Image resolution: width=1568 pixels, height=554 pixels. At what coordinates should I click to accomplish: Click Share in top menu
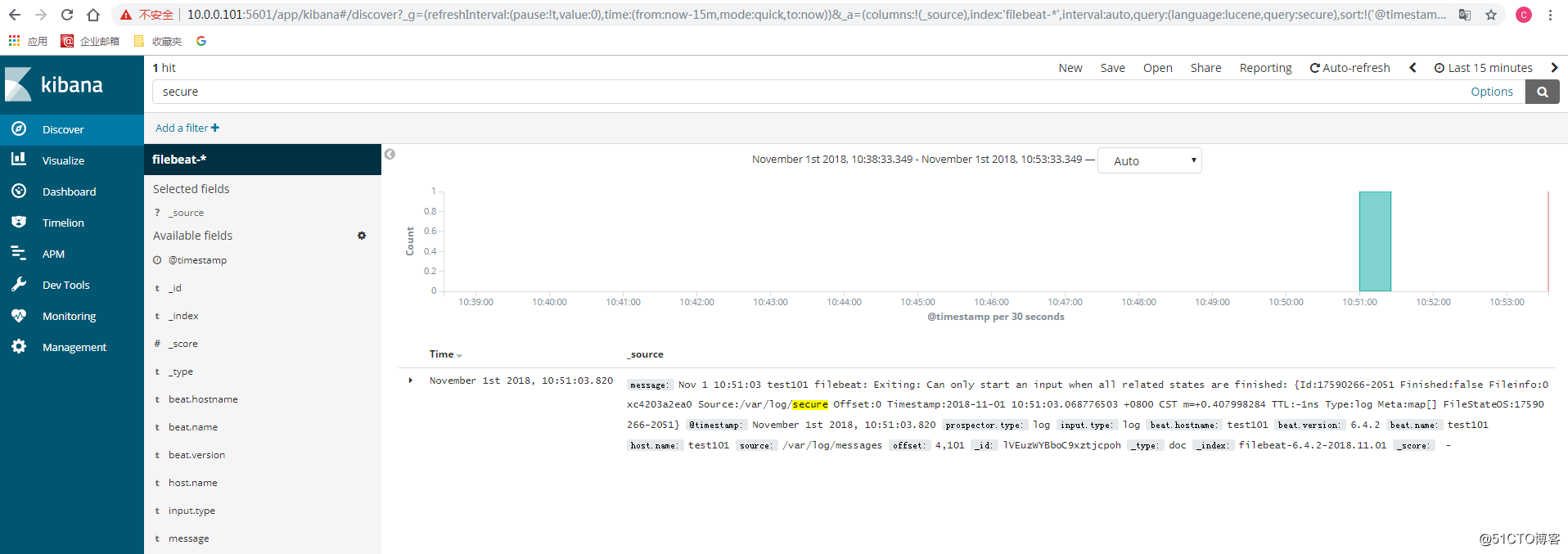click(x=1206, y=68)
